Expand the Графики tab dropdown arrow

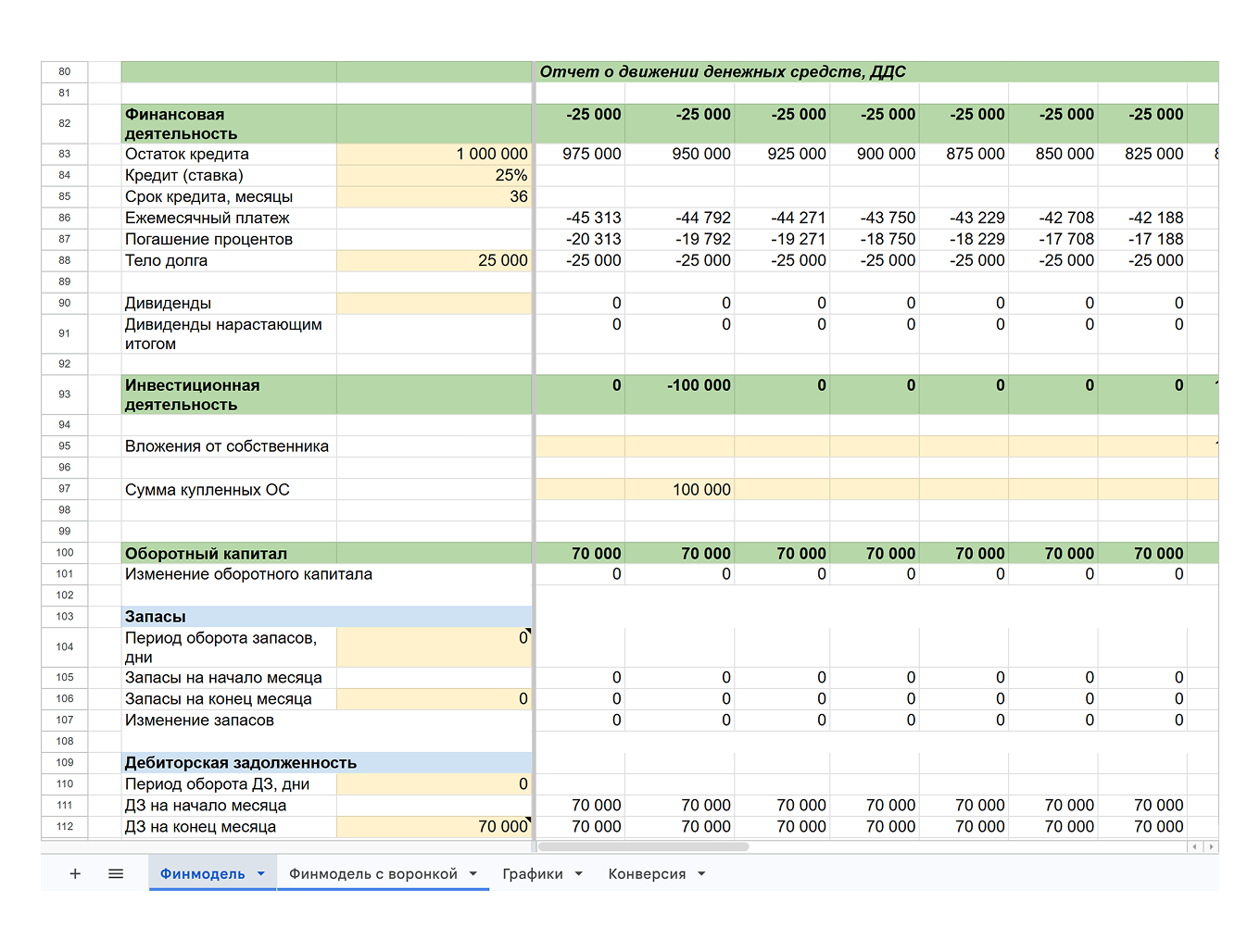tap(579, 873)
